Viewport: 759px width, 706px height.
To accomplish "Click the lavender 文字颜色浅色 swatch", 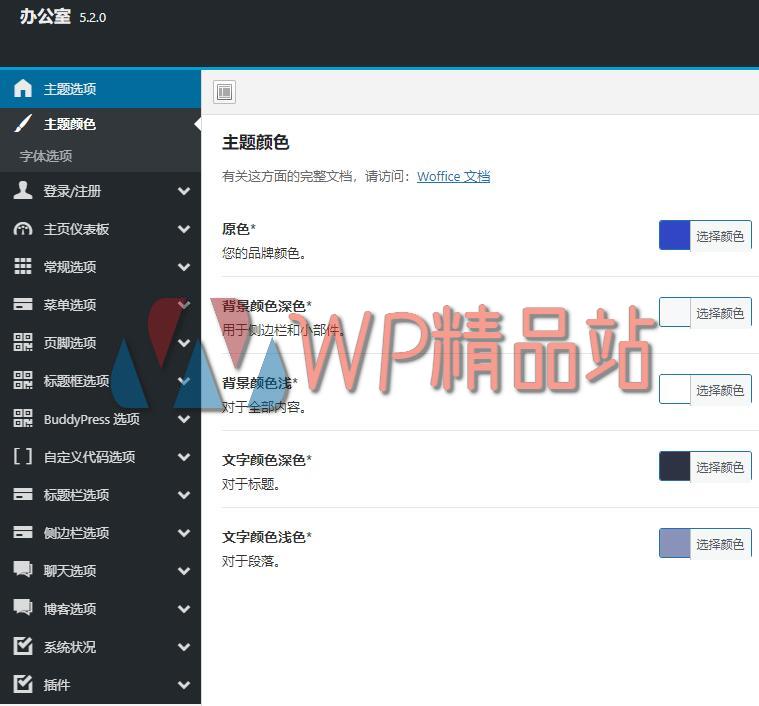I will click(x=675, y=543).
